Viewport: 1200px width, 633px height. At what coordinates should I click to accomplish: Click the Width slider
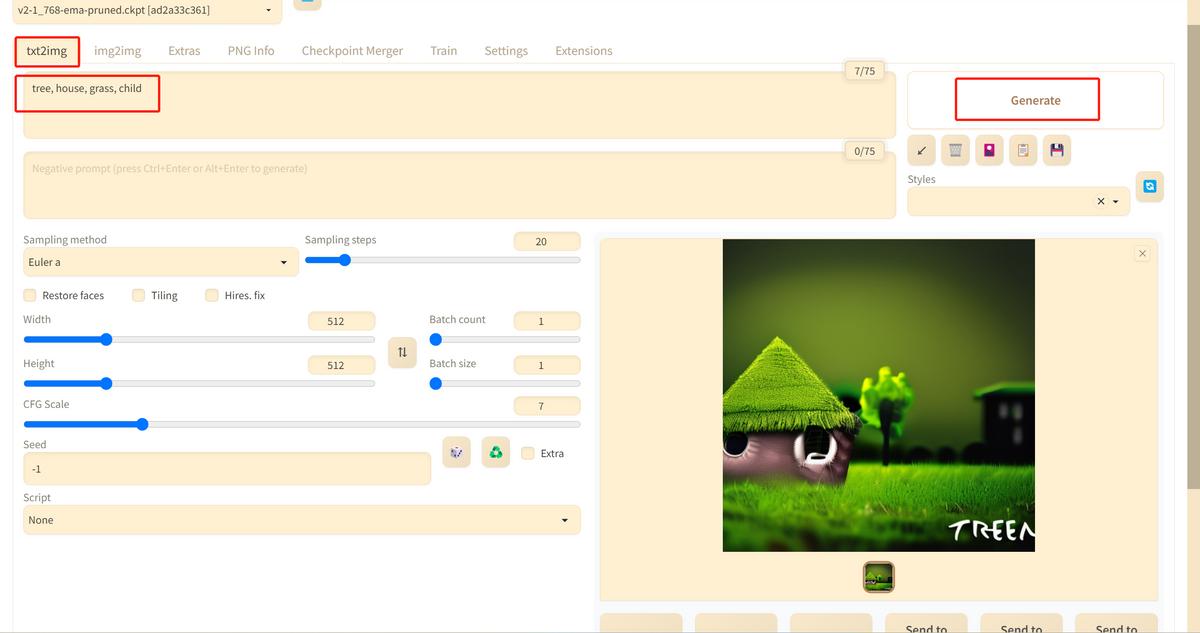point(199,339)
